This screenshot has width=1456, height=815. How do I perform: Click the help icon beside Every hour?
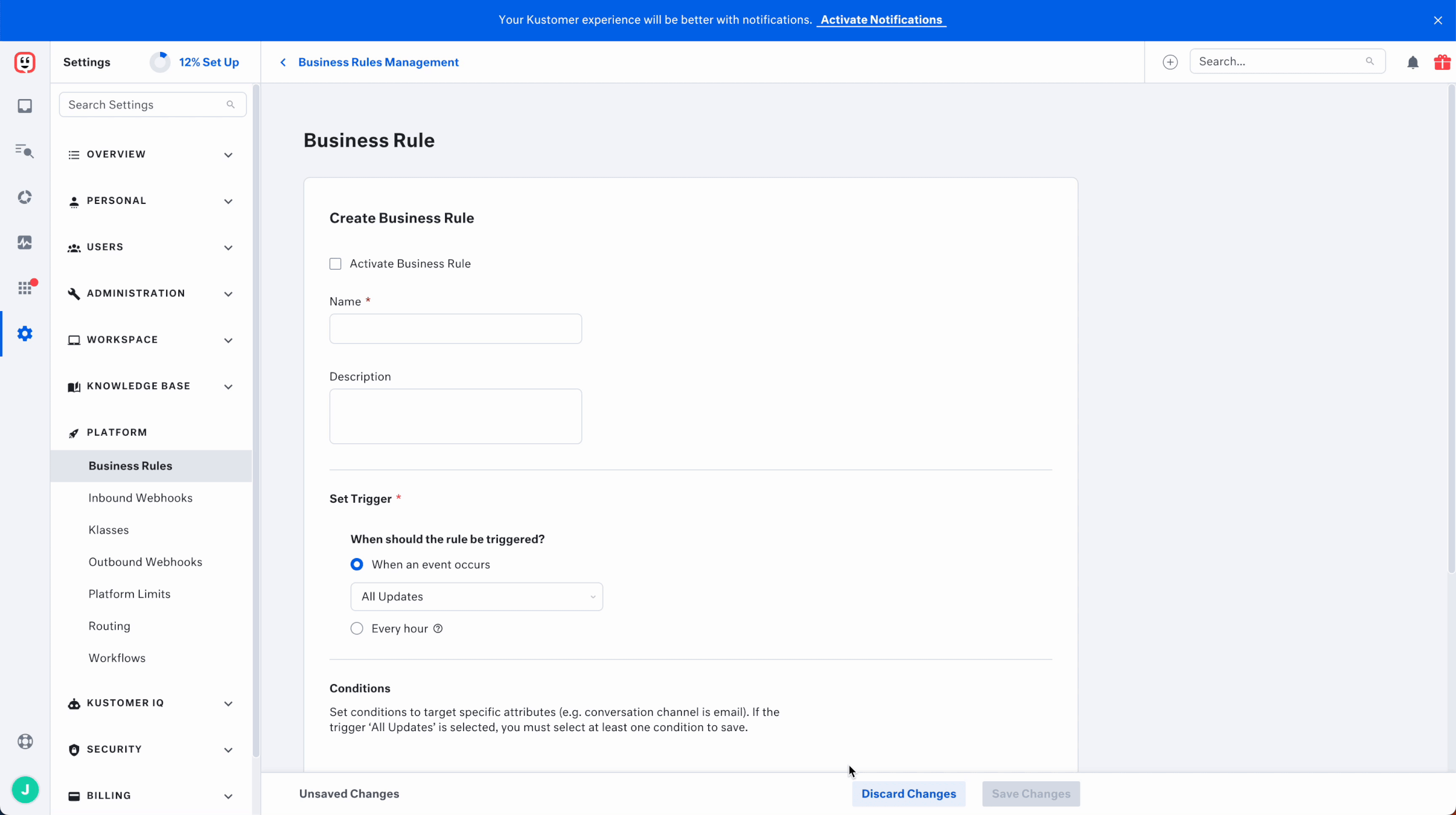click(x=438, y=629)
